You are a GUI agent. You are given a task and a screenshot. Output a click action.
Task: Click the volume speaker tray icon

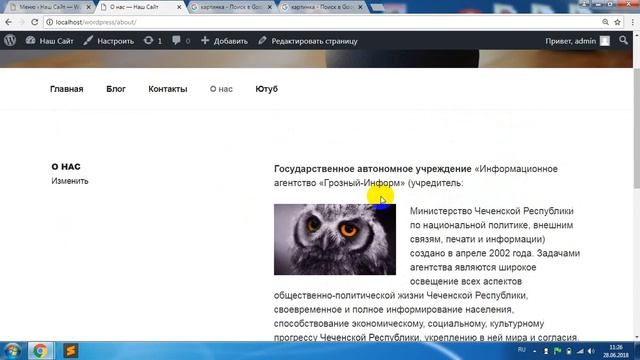point(591,351)
